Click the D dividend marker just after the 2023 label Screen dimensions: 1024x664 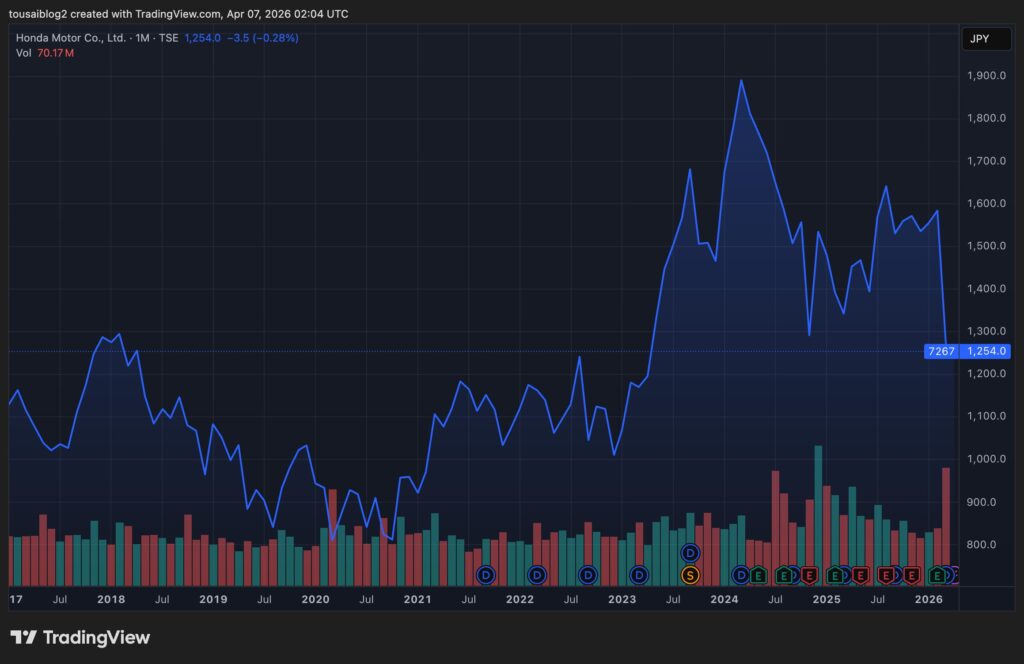click(x=639, y=575)
